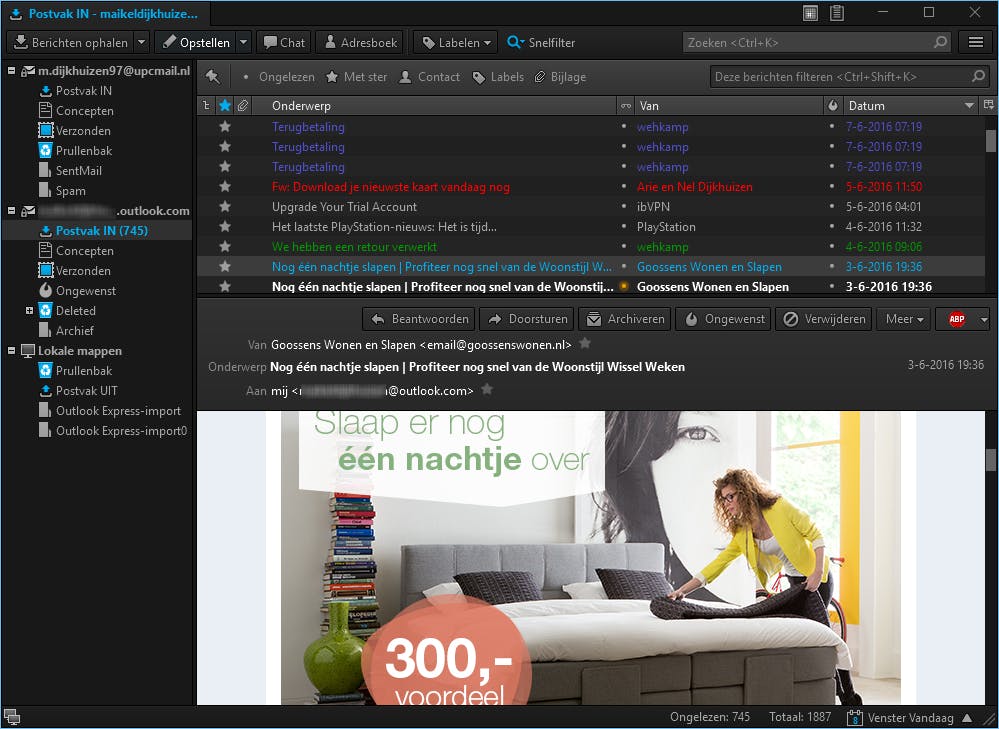Image resolution: width=999 pixels, height=729 pixels.
Task: Click Verwijderen to delete message
Action: [x=824, y=319]
